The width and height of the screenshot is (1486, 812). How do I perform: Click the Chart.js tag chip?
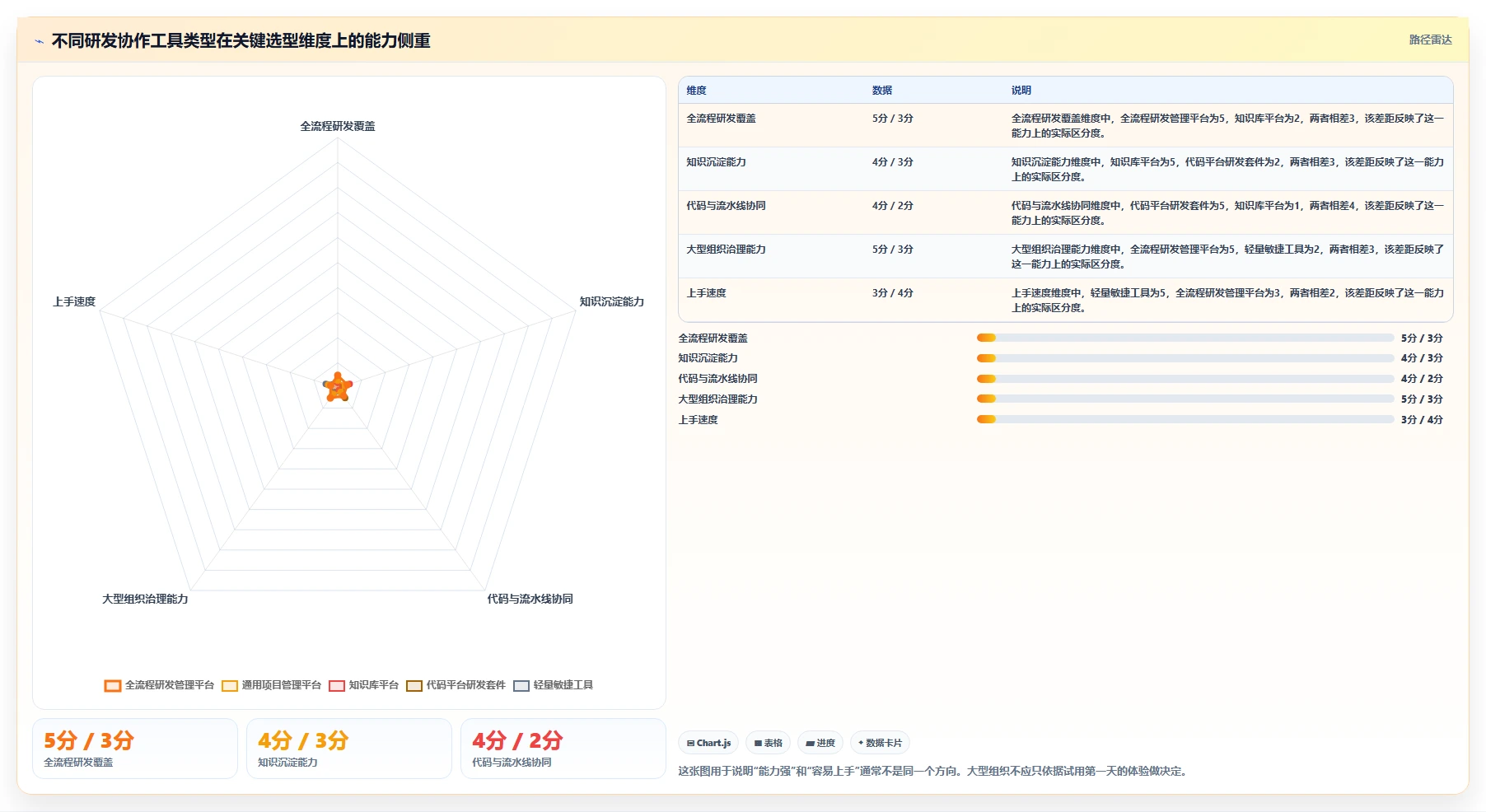[708, 743]
